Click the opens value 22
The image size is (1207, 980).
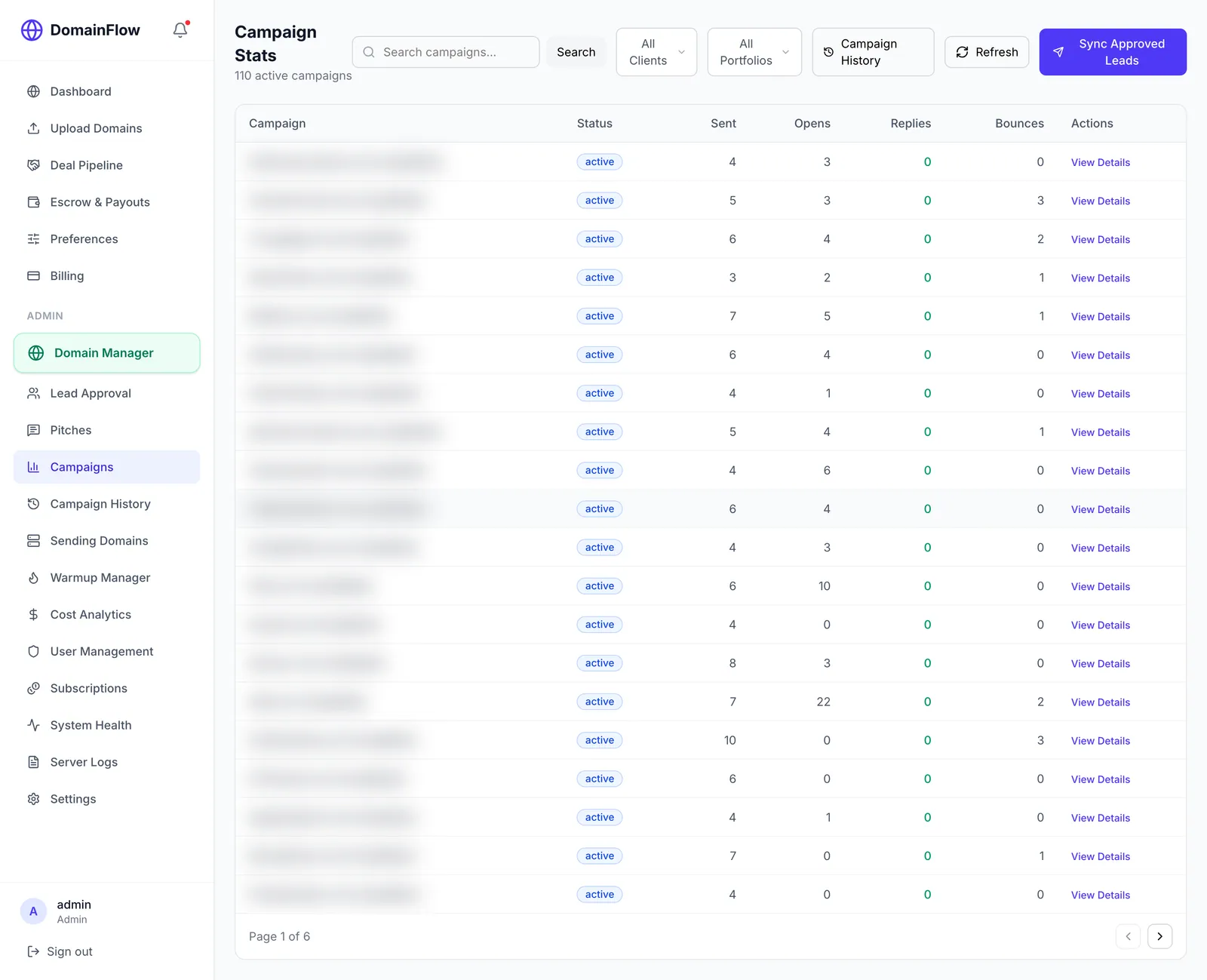[x=823, y=702]
